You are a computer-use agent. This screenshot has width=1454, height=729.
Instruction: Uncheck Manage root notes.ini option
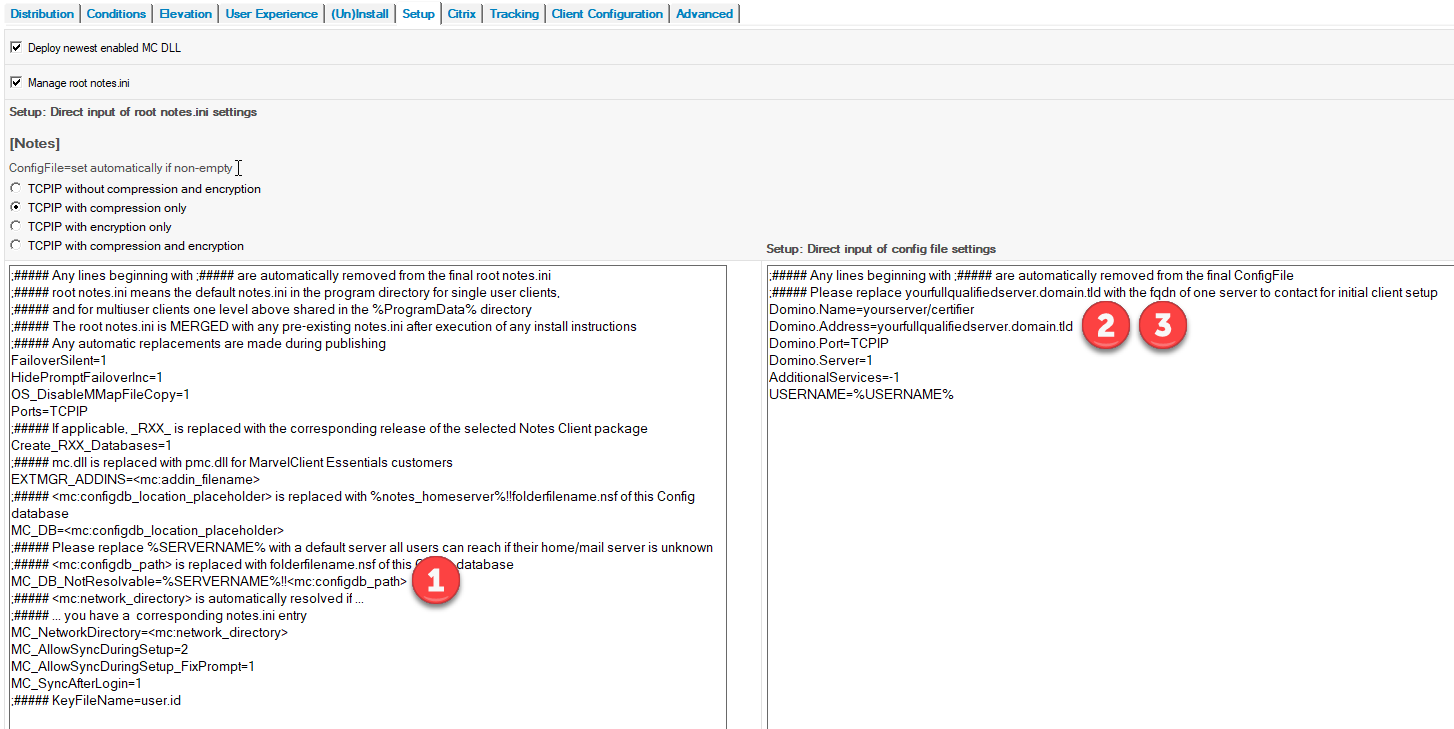coord(16,82)
